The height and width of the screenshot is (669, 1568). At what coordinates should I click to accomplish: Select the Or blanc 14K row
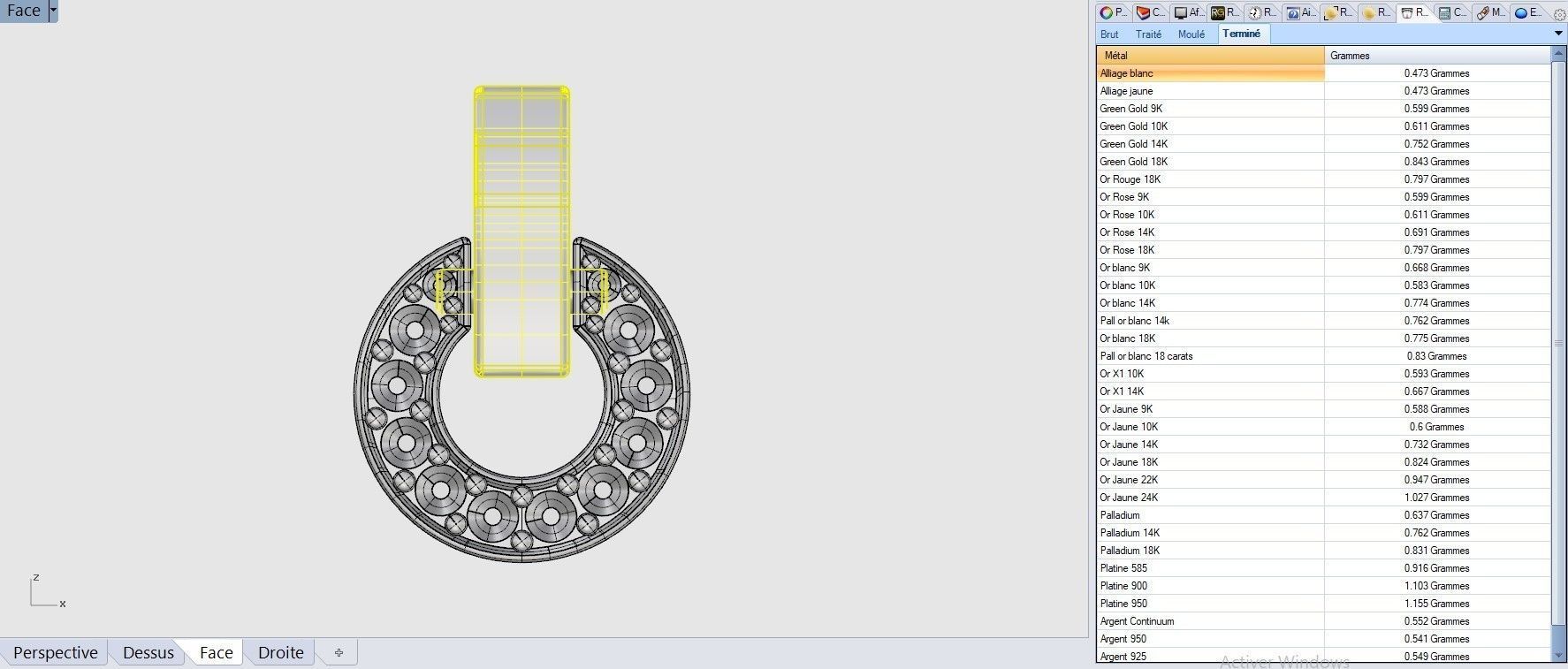[1323, 303]
